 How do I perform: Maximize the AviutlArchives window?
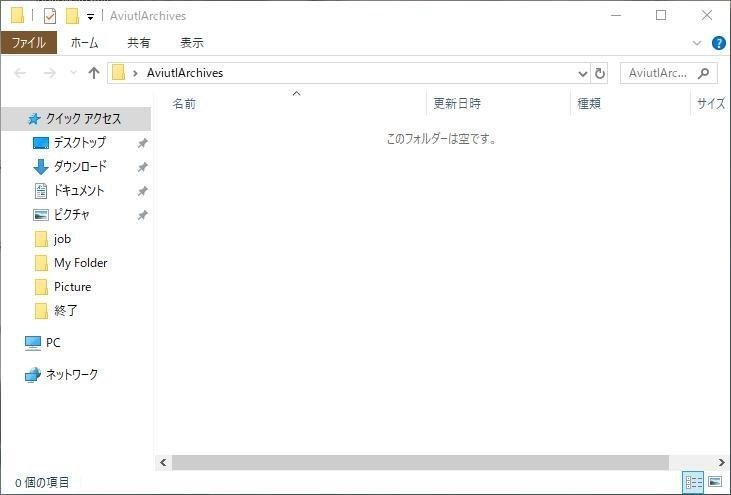click(661, 15)
